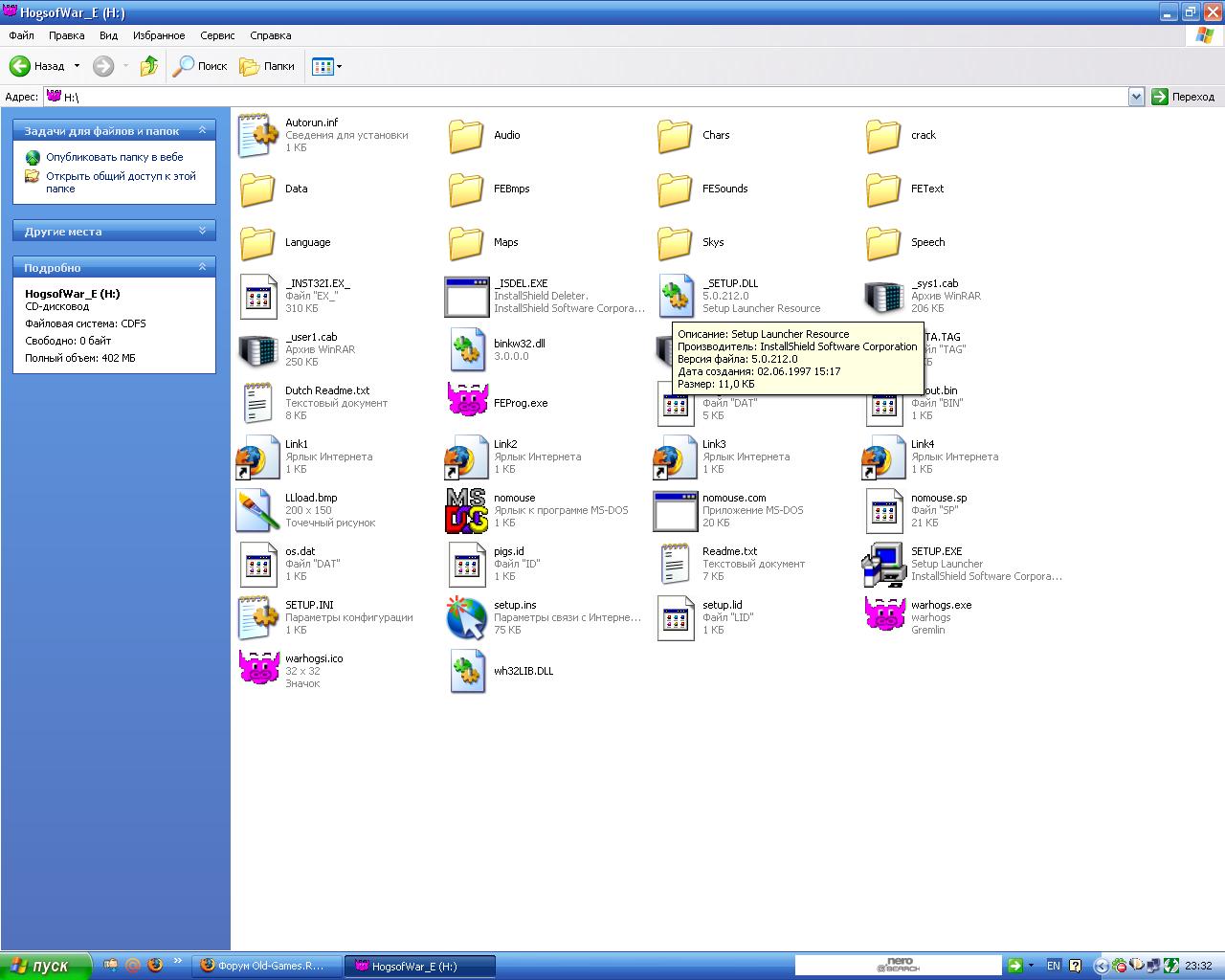Click the Поиск search button
This screenshot has width=1225, height=980.
coord(200,66)
